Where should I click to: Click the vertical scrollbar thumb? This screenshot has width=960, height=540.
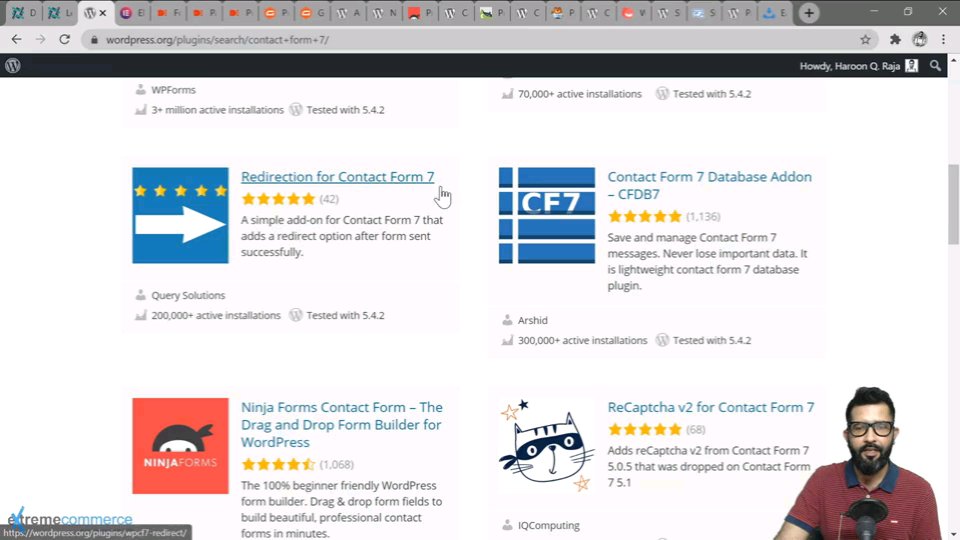click(x=953, y=204)
